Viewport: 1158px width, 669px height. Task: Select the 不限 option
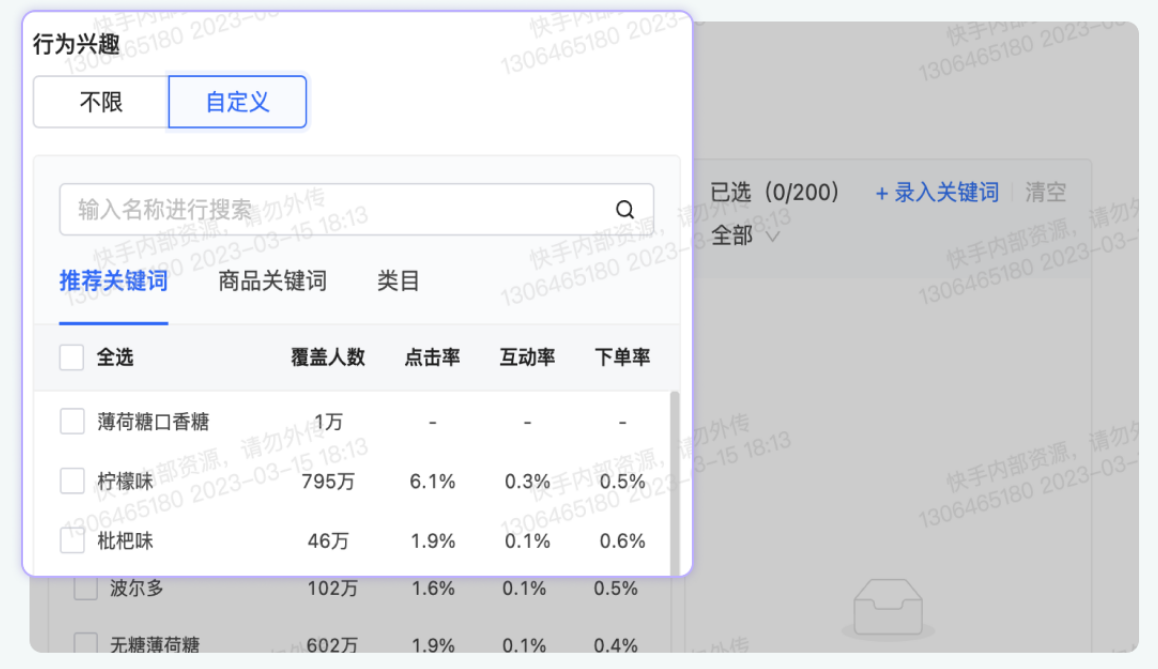pos(99,101)
